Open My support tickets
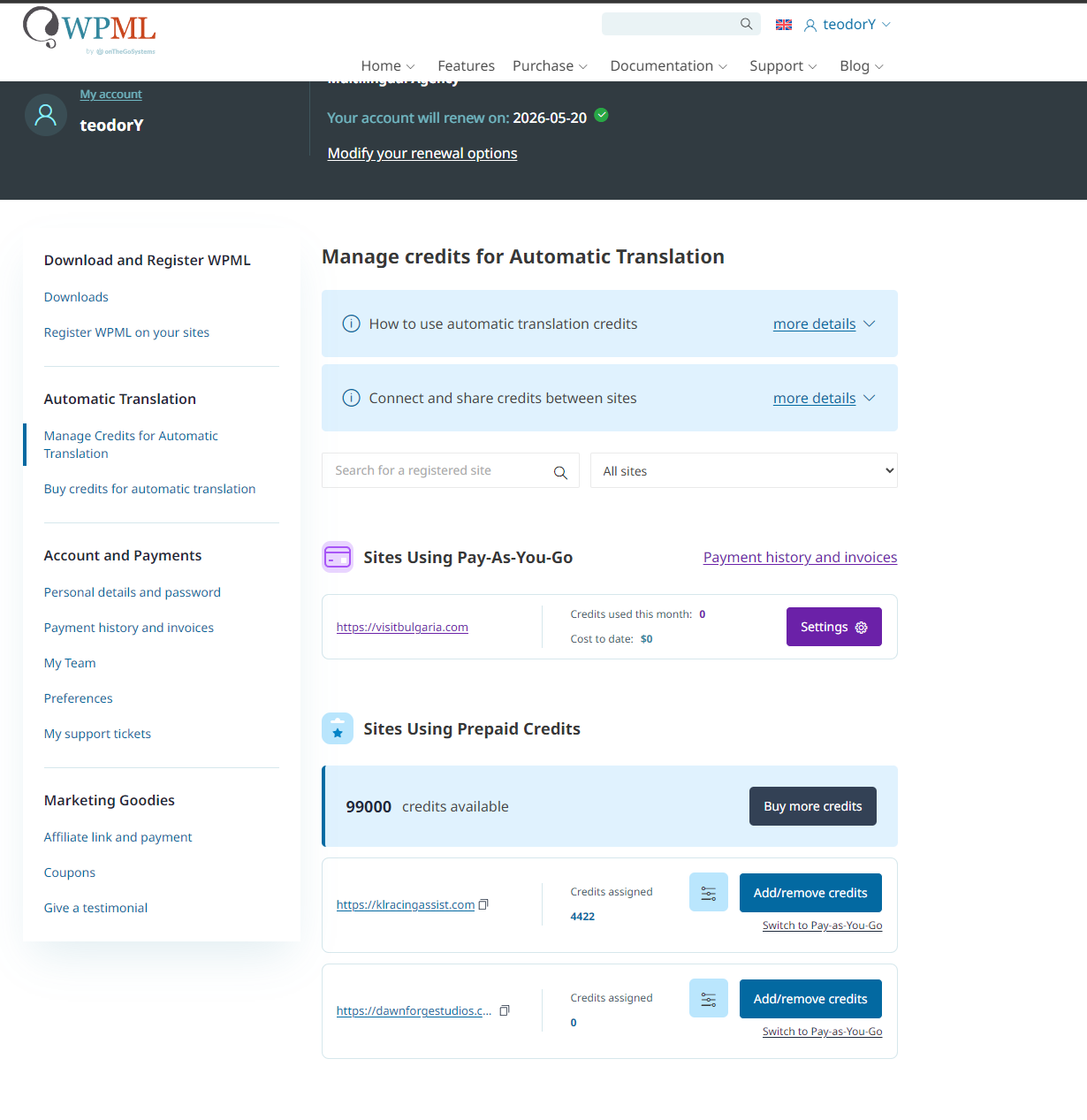This screenshot has width=1087, height=1120. [97, 734]
